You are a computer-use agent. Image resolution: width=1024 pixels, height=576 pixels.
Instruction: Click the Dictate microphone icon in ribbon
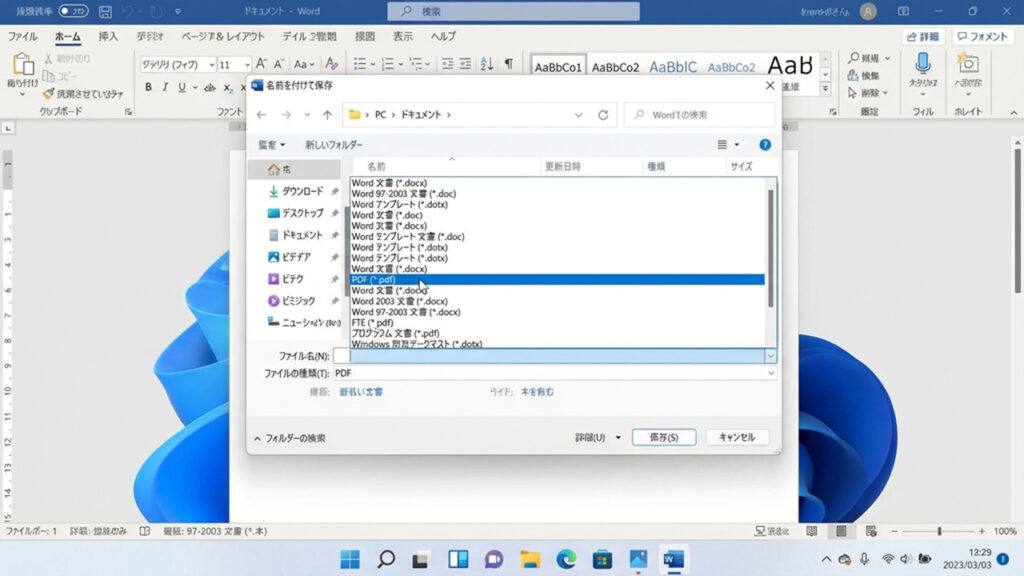click(x=922, y=64)
